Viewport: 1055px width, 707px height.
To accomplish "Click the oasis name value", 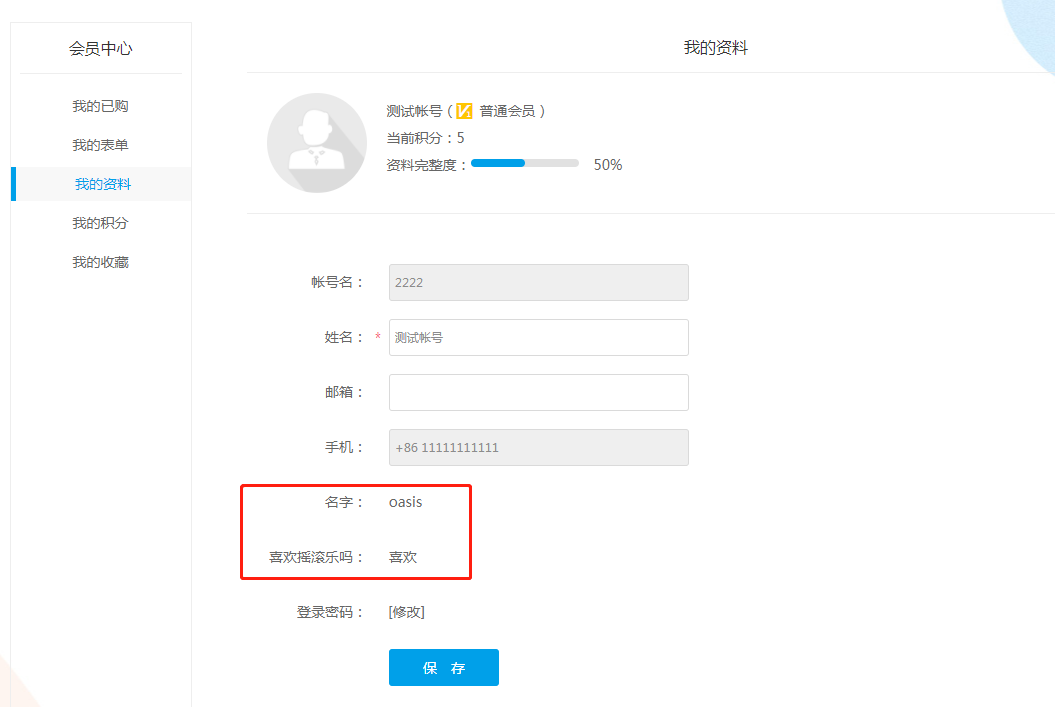I will [406, 502].
